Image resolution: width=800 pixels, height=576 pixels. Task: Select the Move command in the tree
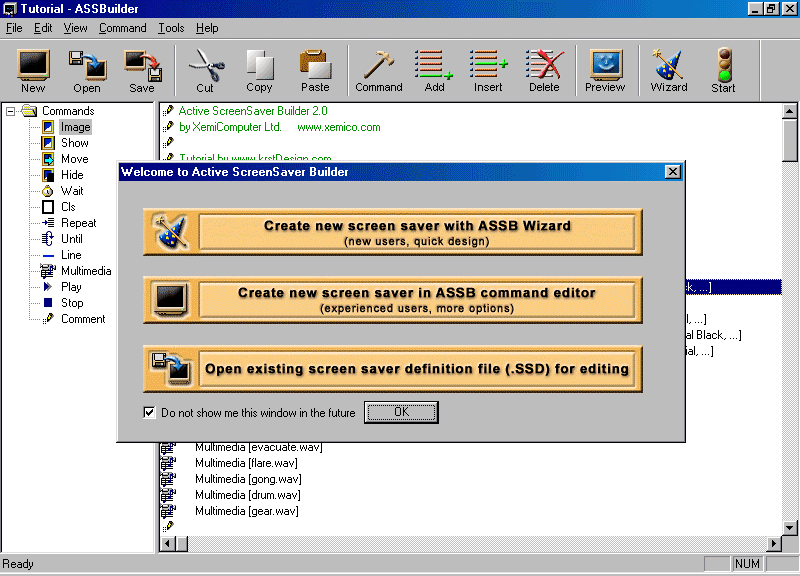tap(74, 159)
